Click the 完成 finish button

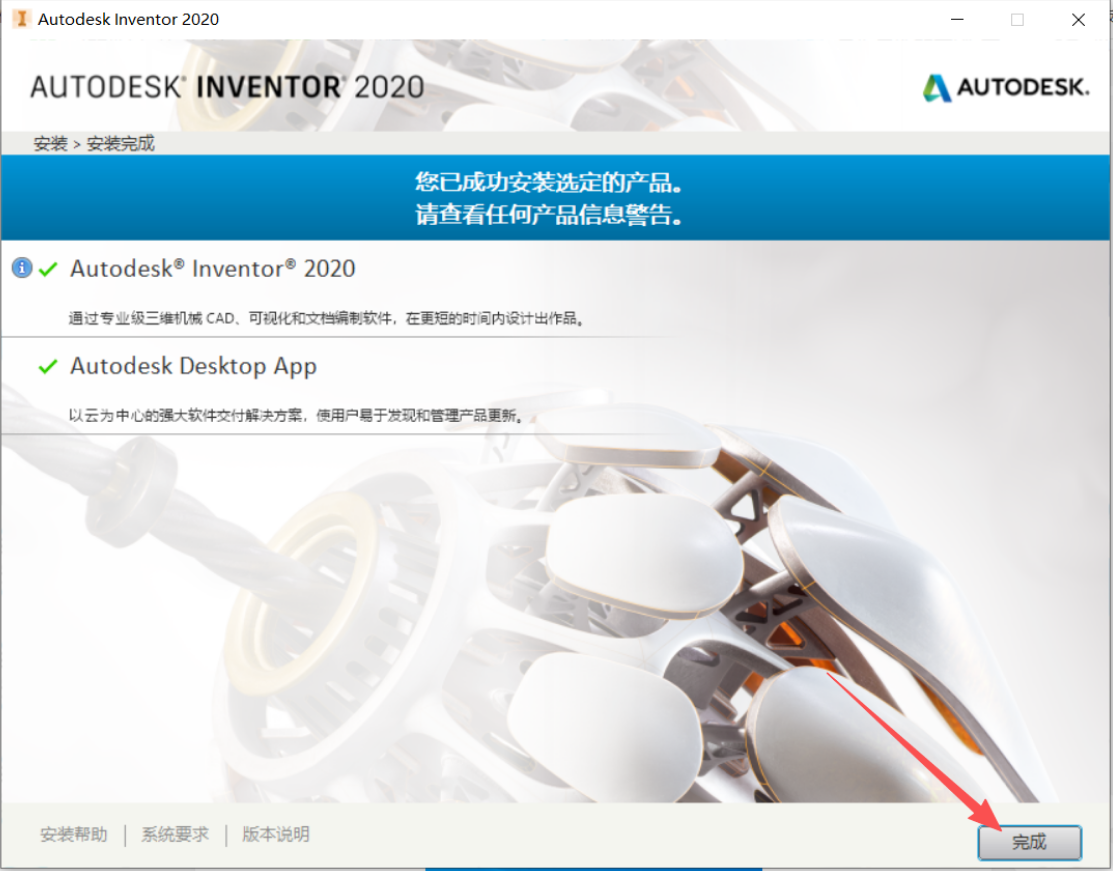pyautogui.click(x=1029, y=842)
